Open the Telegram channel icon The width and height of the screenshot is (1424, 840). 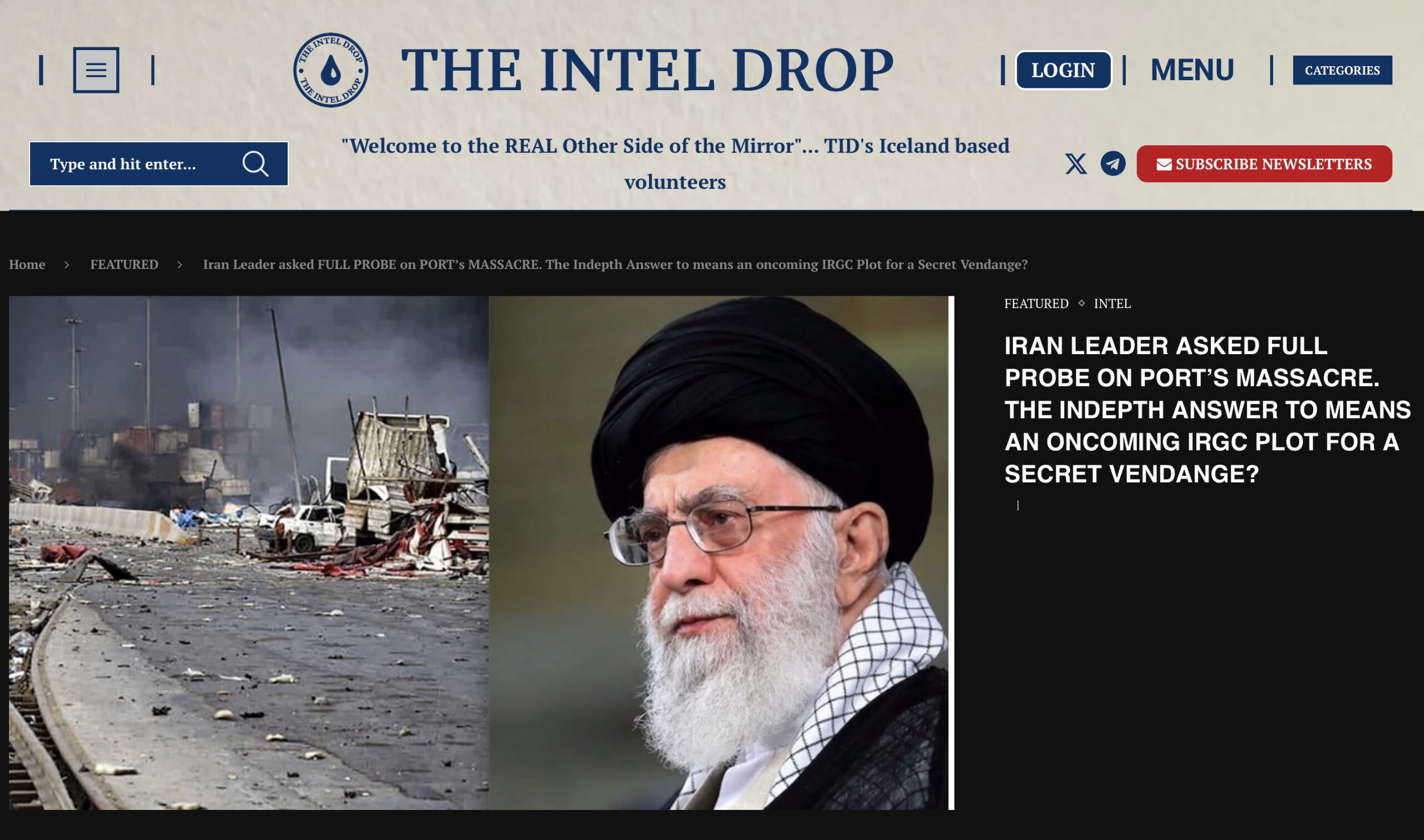[x=1112, y=163]
